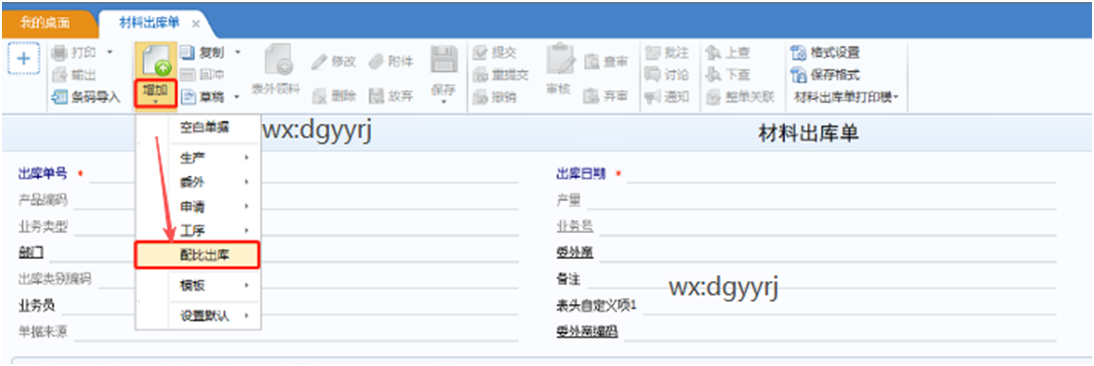This screenshot has height=366, width=1094.
Task: Click the 复制 copy icon
Action: click(187, 52)
